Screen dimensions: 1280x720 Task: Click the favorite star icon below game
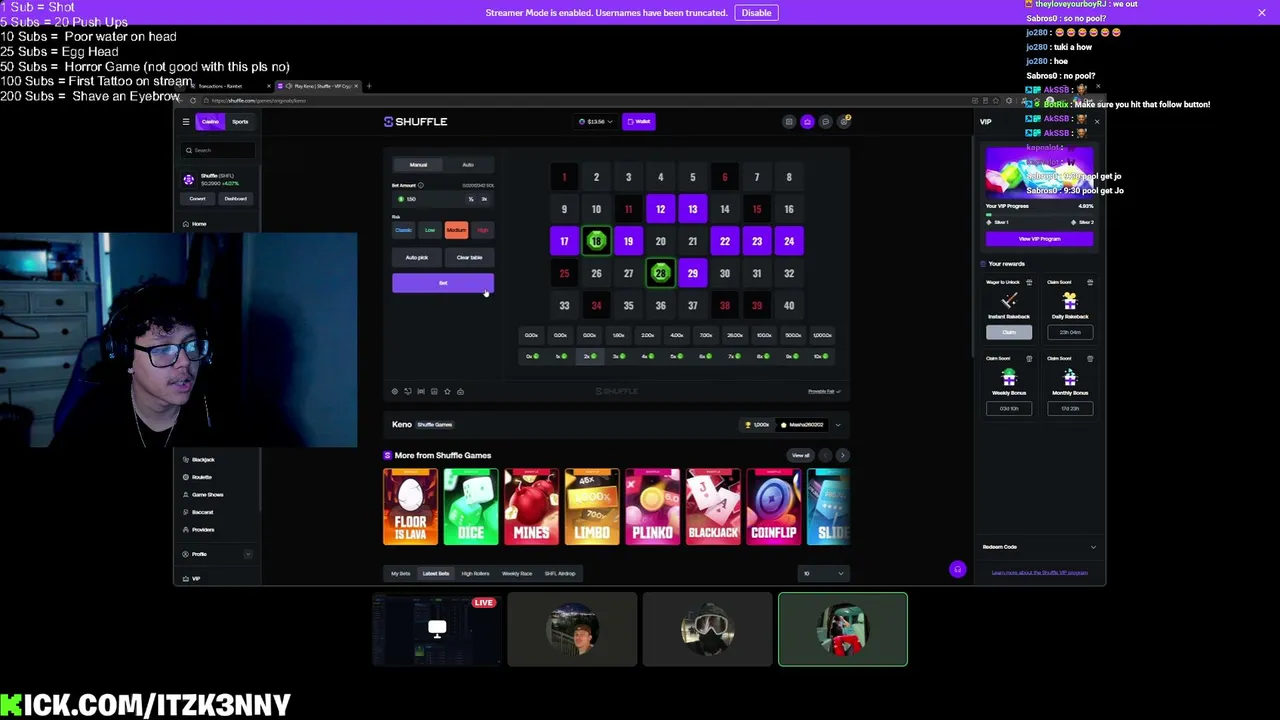click(x=447, y=391)
